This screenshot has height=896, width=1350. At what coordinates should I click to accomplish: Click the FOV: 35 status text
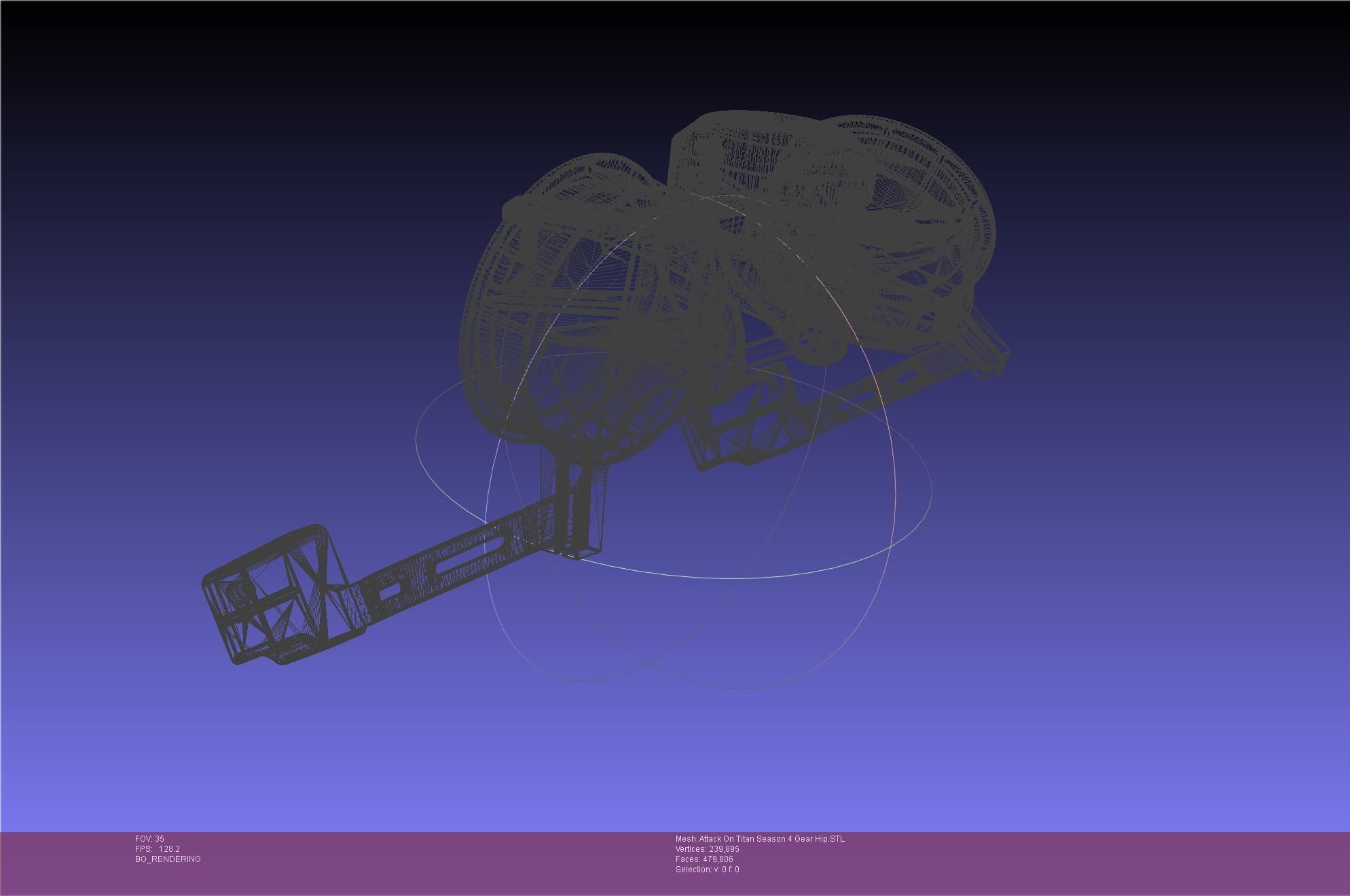[x=149, y=839]
